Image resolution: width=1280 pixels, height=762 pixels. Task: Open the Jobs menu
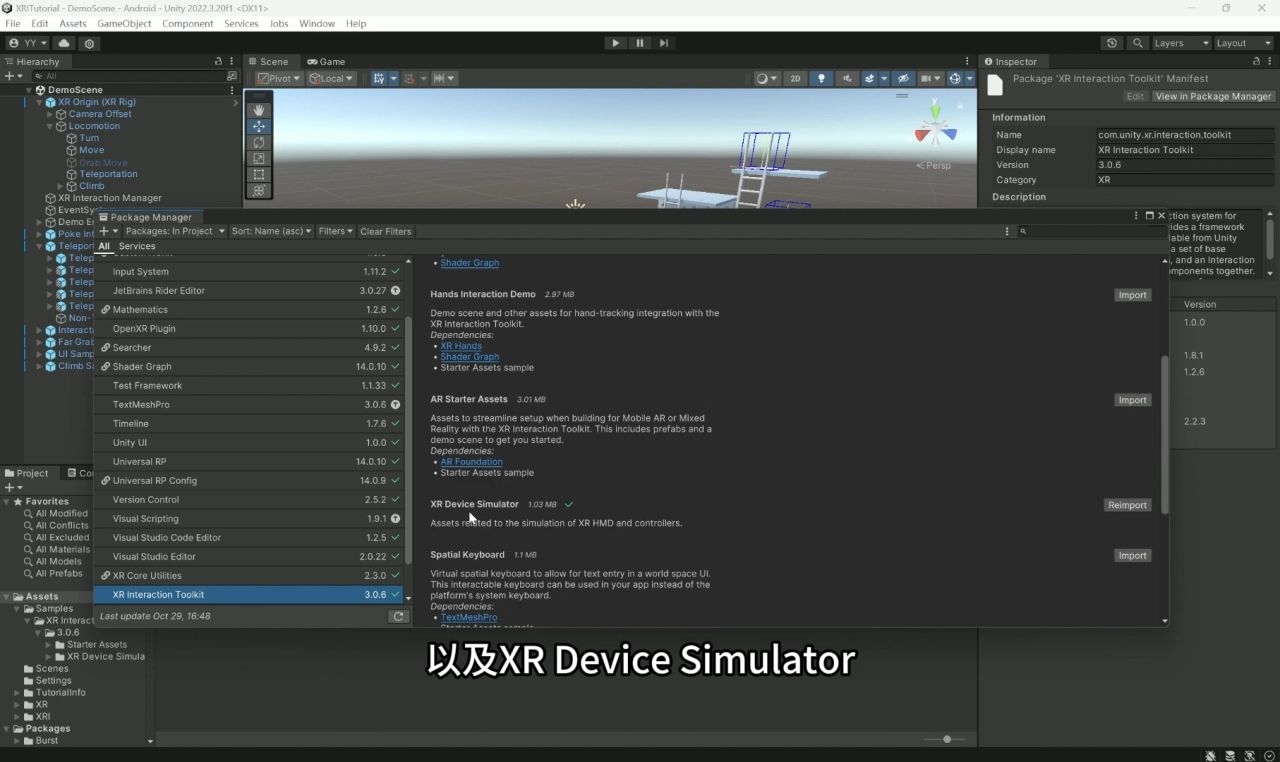[279, 23]
